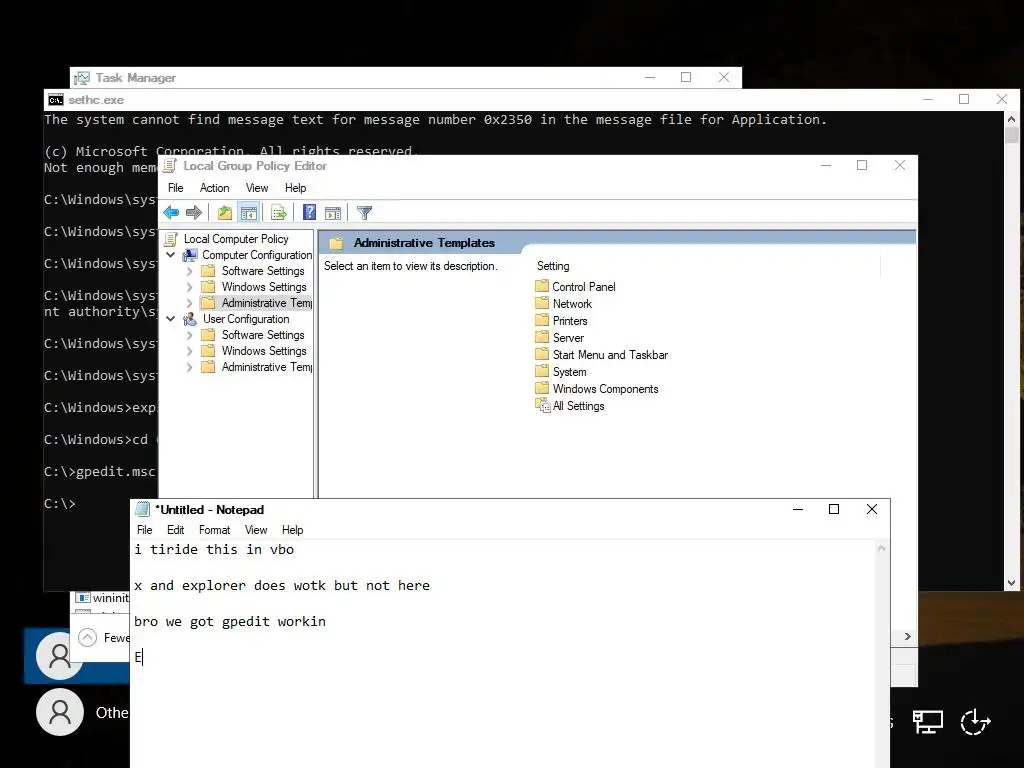Toggle Show/Hide Console Tree toolbar icon

click(x=249, y=212)
